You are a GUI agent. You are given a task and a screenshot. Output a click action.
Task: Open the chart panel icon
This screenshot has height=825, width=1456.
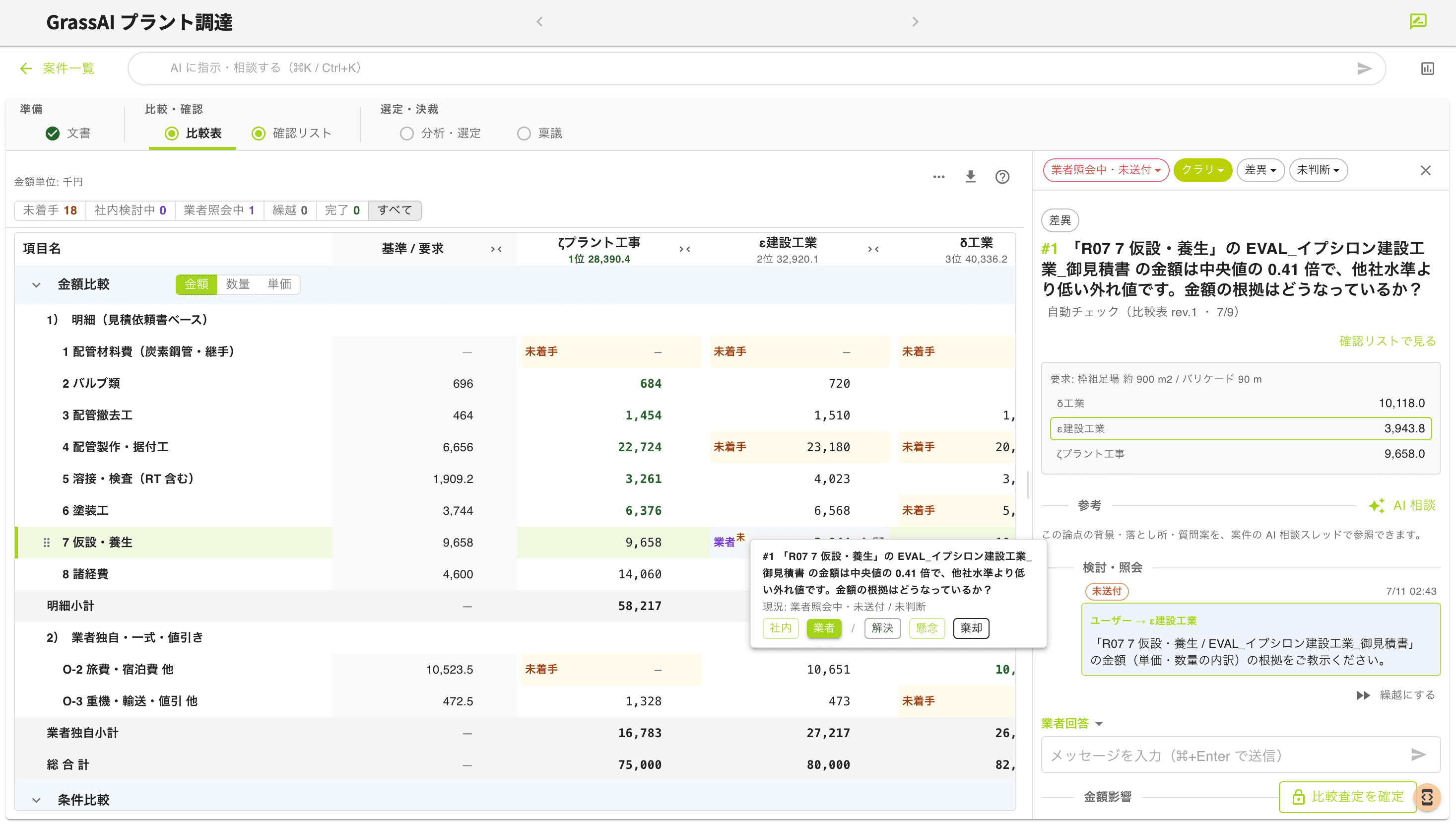click(1427, 69)
